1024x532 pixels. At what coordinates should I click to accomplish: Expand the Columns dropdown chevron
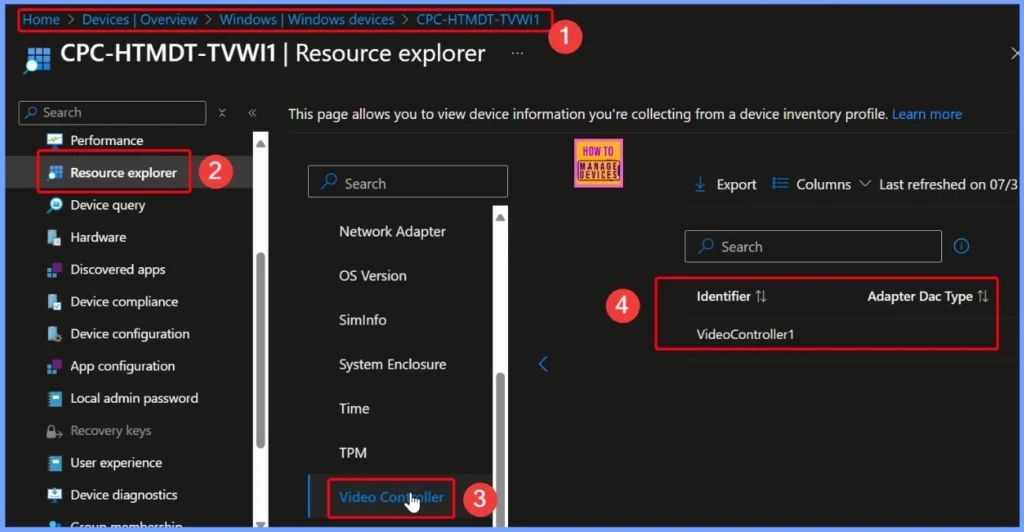865,184
